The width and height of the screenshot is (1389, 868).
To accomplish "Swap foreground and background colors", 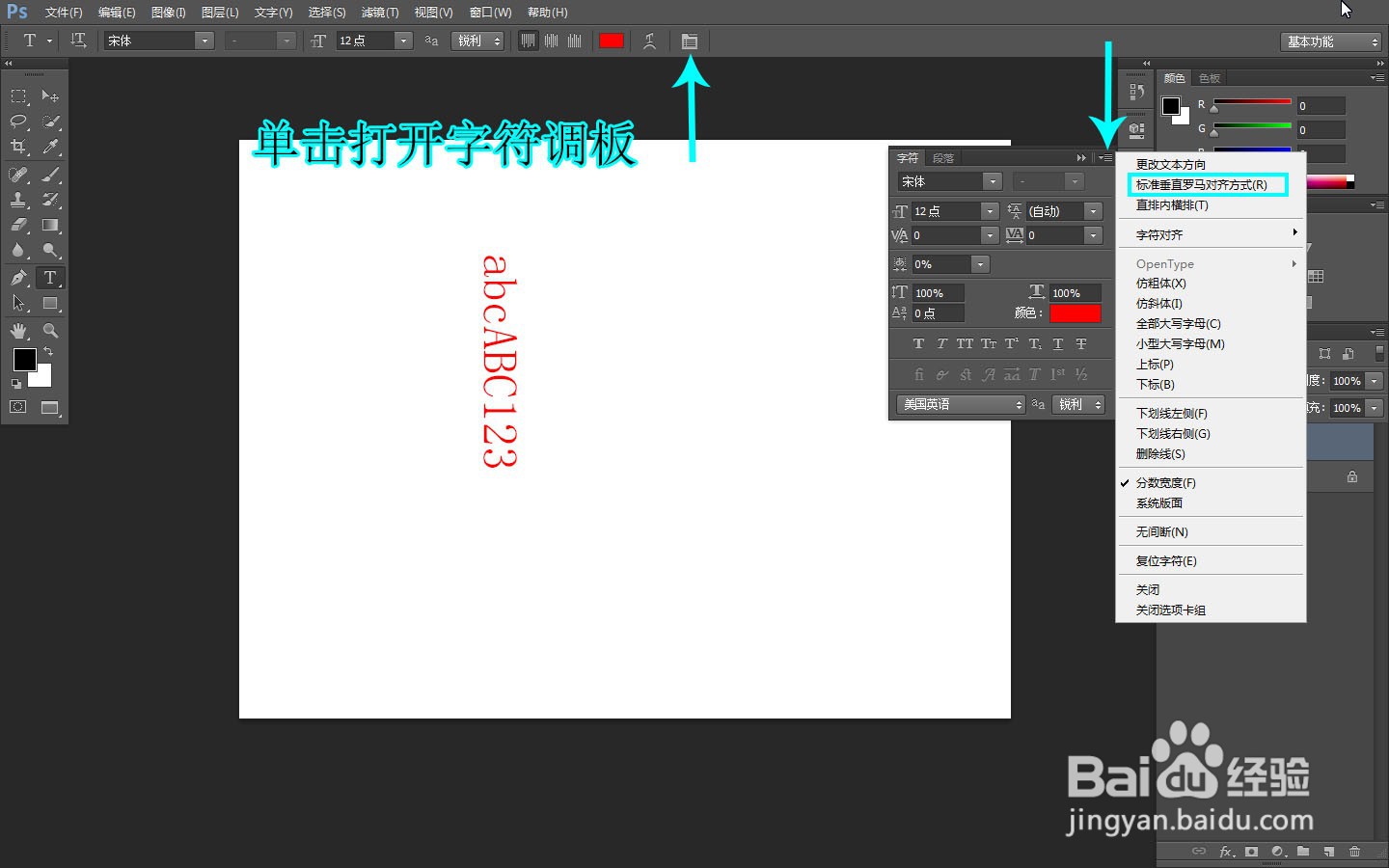I will point(48,351).
